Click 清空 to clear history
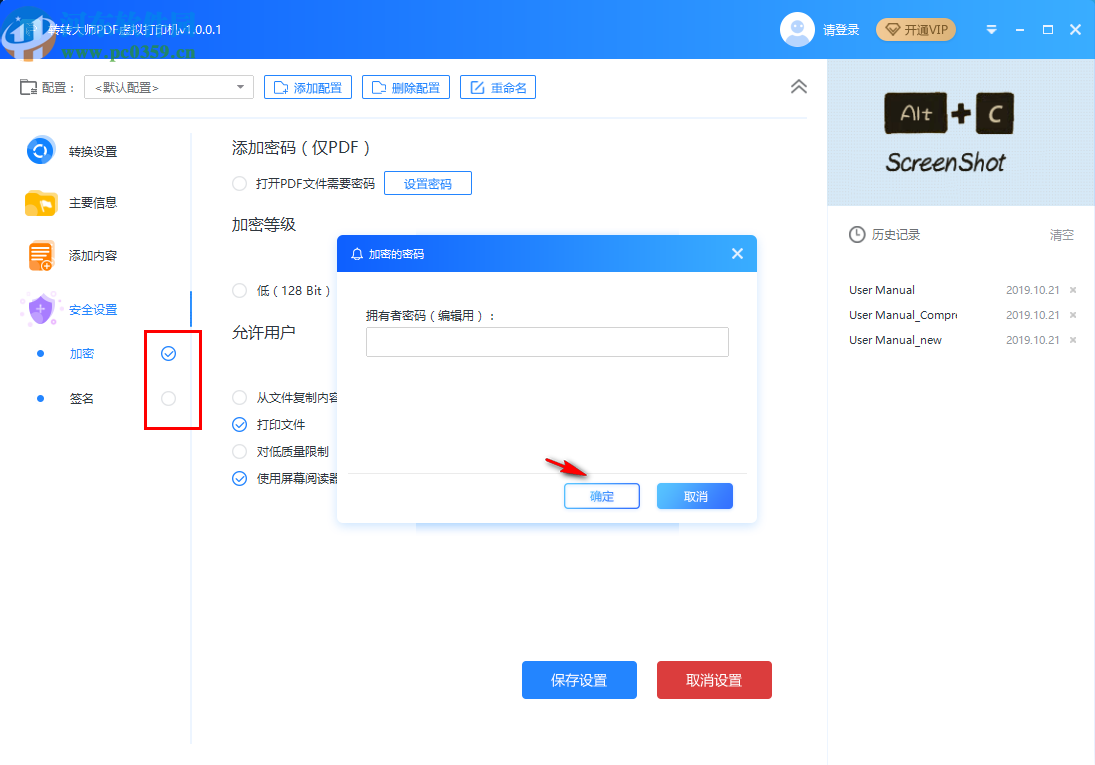Viewport: 1095px width, 765px height. point(1061,235)
